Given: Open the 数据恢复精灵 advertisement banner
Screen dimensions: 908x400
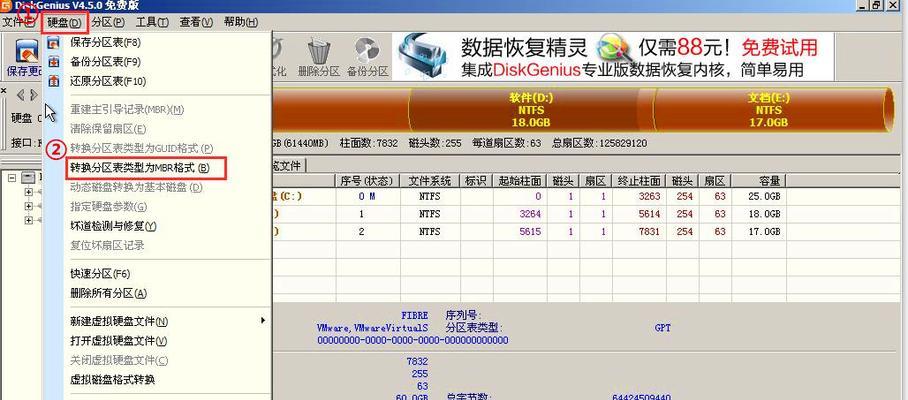Looking at the screenshot, I should 614,56.
